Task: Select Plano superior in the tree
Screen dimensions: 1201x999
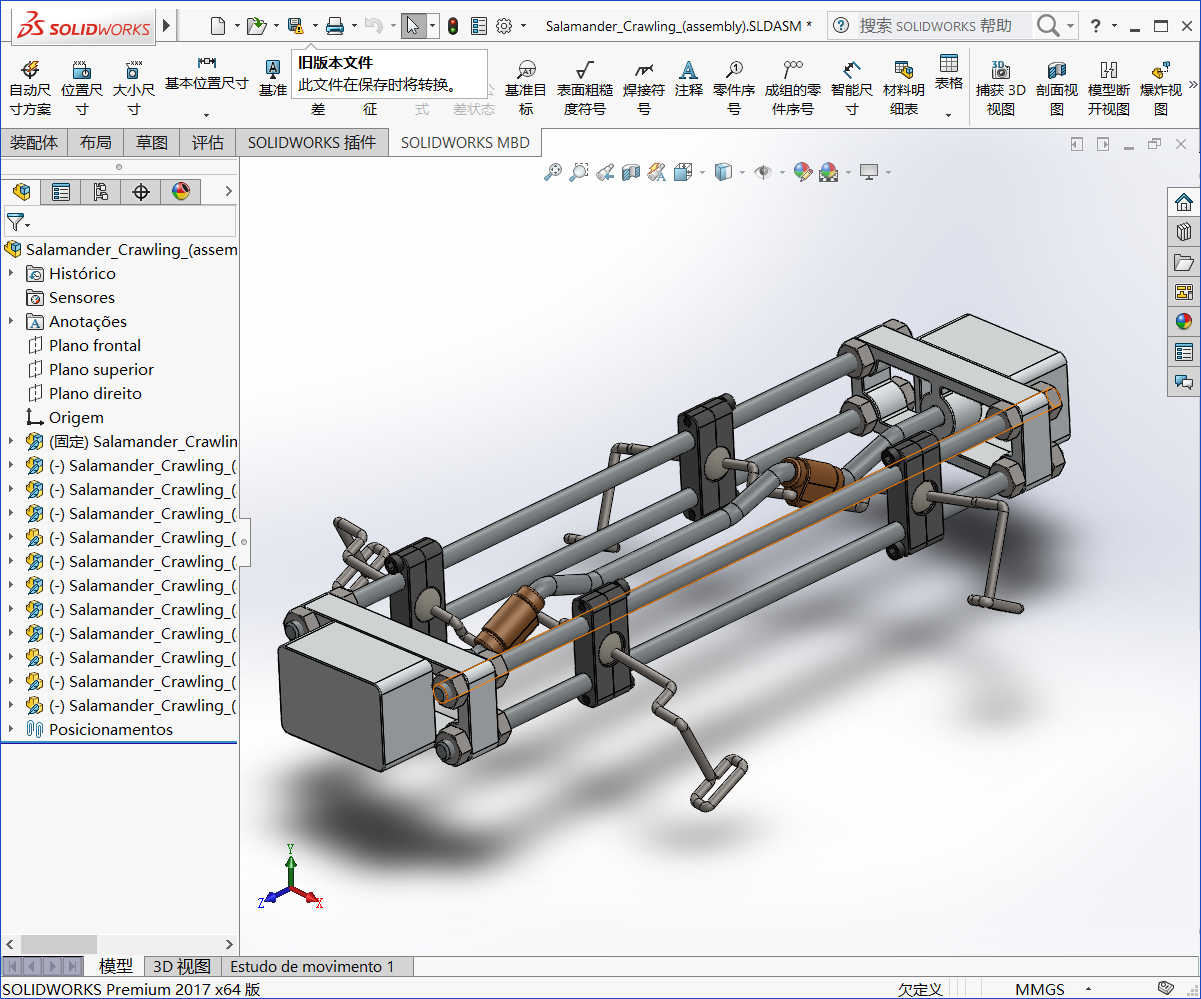Action: (x=101, y=369)
